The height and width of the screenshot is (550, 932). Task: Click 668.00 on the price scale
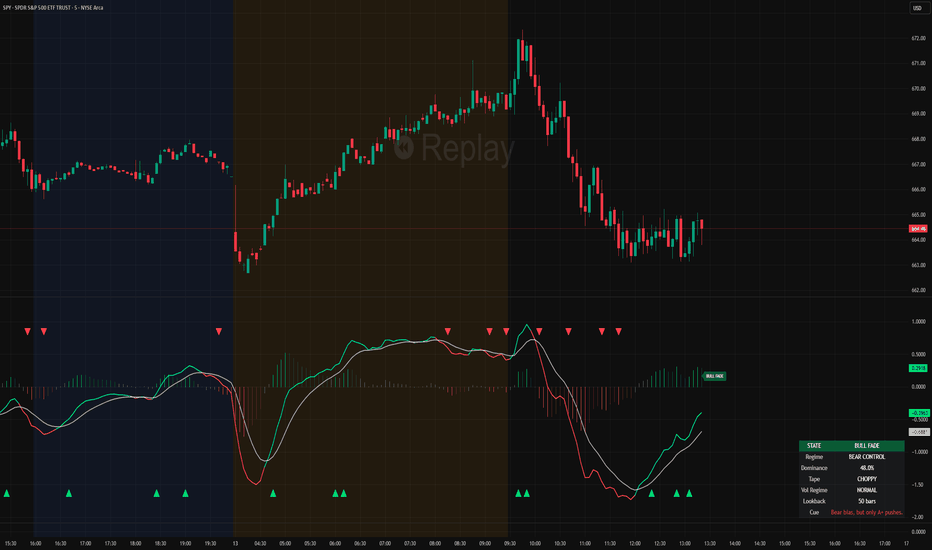(x=918, y=139)
